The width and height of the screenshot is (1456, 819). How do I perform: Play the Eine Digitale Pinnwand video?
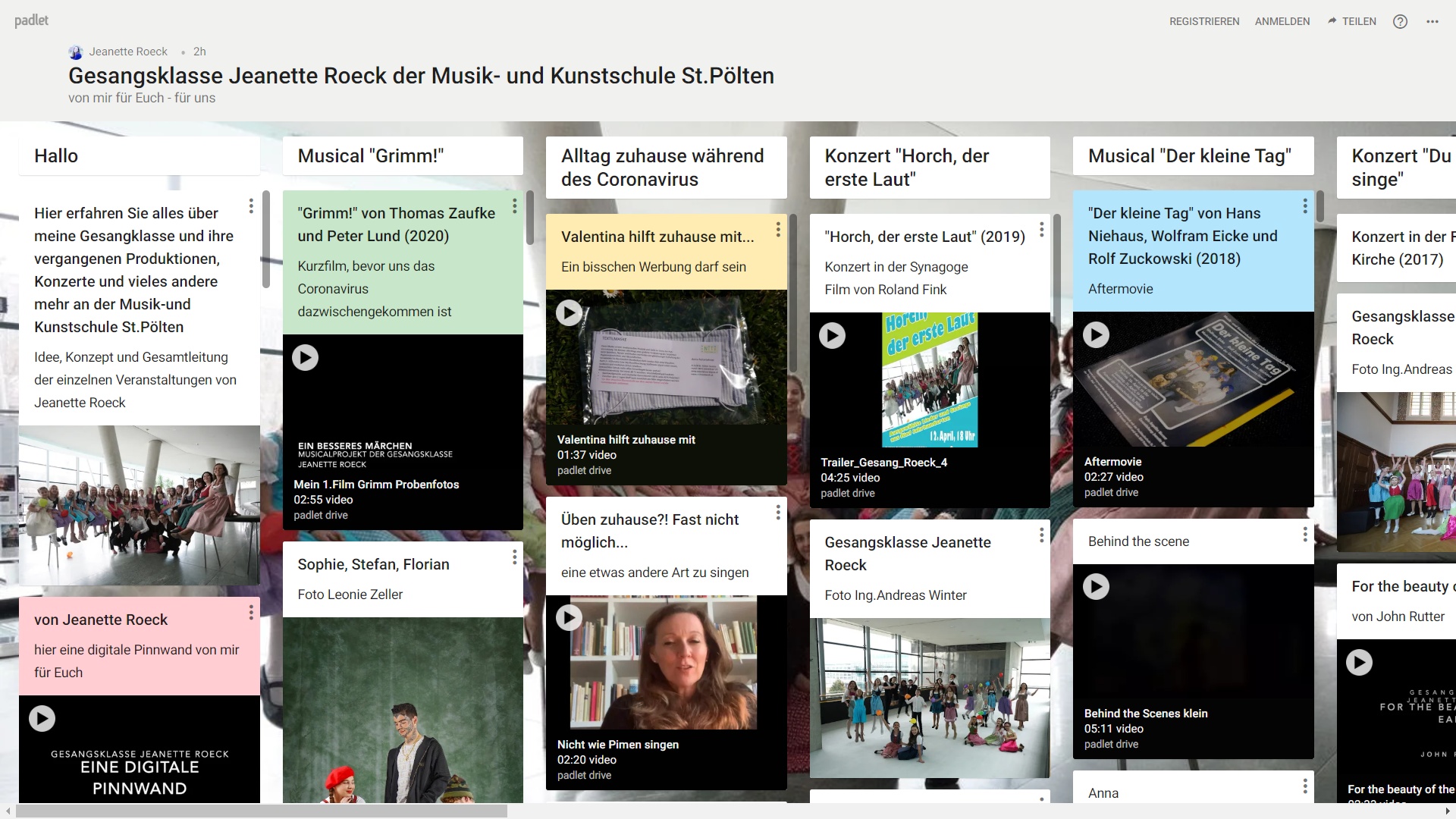pos(42,718)
